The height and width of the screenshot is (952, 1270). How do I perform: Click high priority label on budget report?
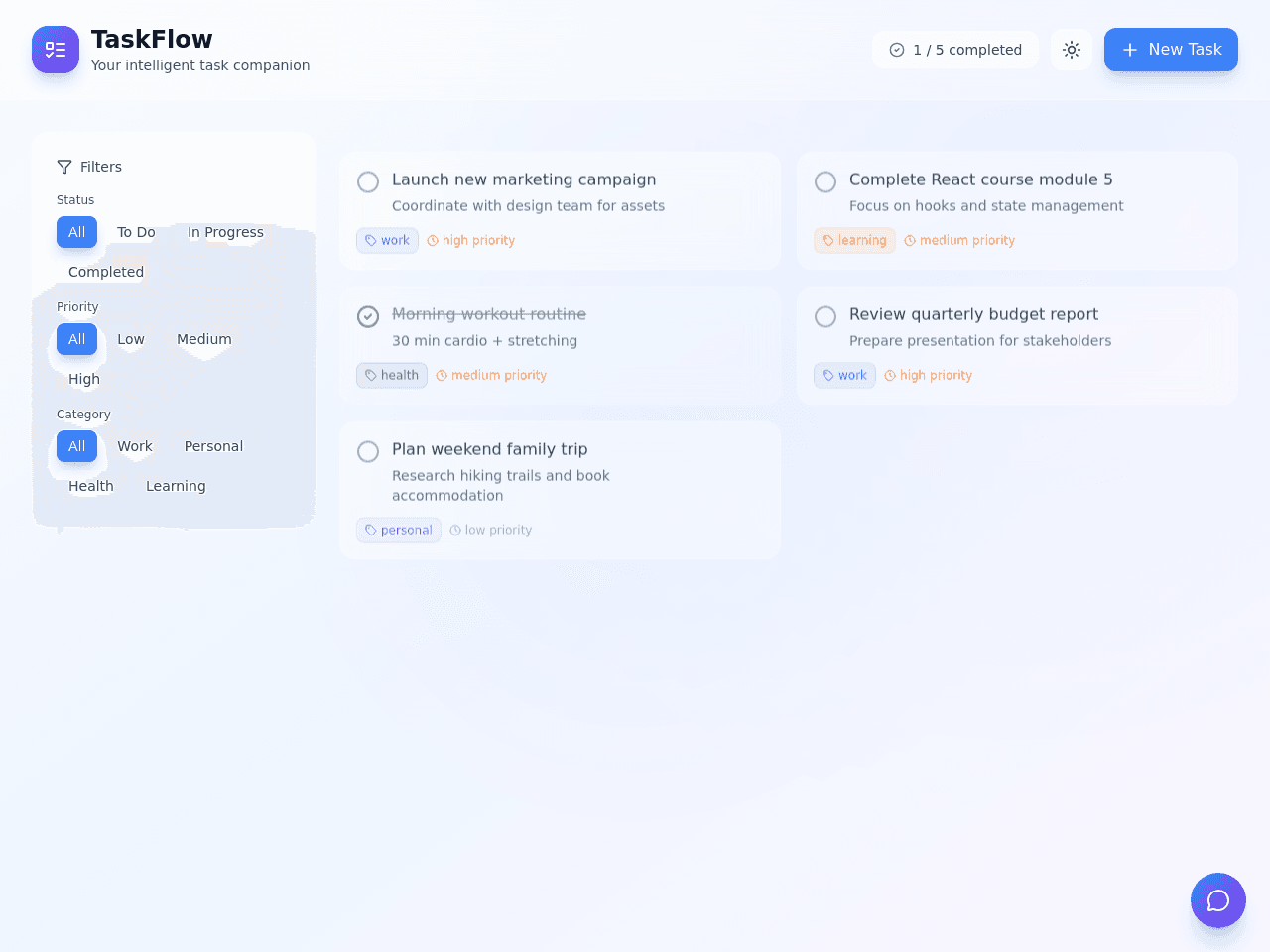[929, 375]
